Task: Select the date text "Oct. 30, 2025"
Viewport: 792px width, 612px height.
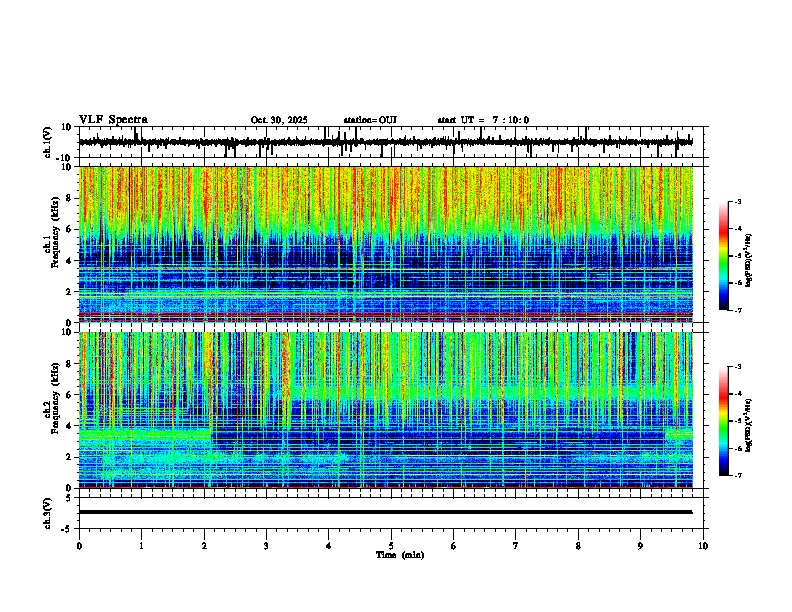Action: (279, 120)
